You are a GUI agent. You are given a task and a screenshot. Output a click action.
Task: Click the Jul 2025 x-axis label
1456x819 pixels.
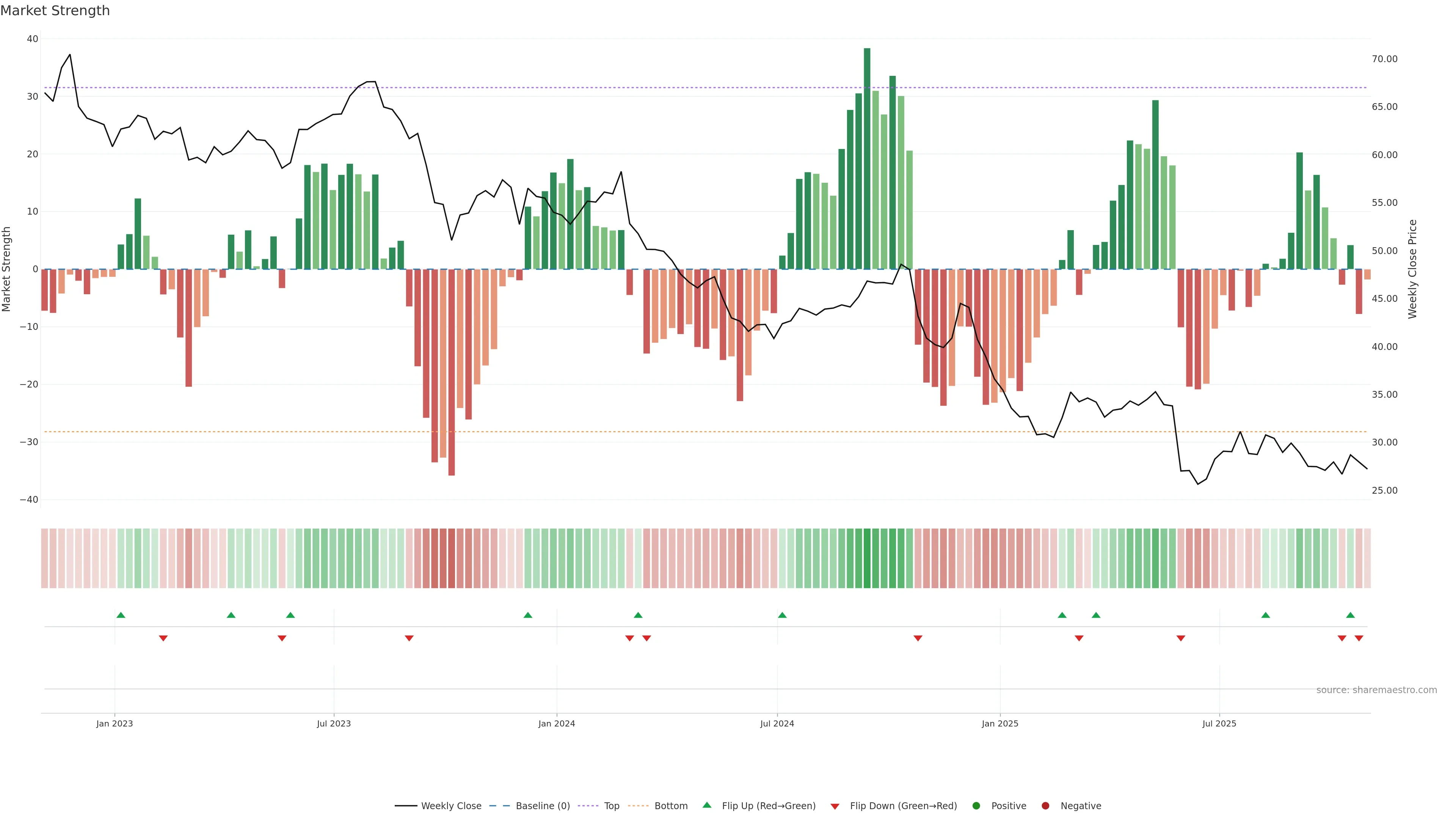1219,723
